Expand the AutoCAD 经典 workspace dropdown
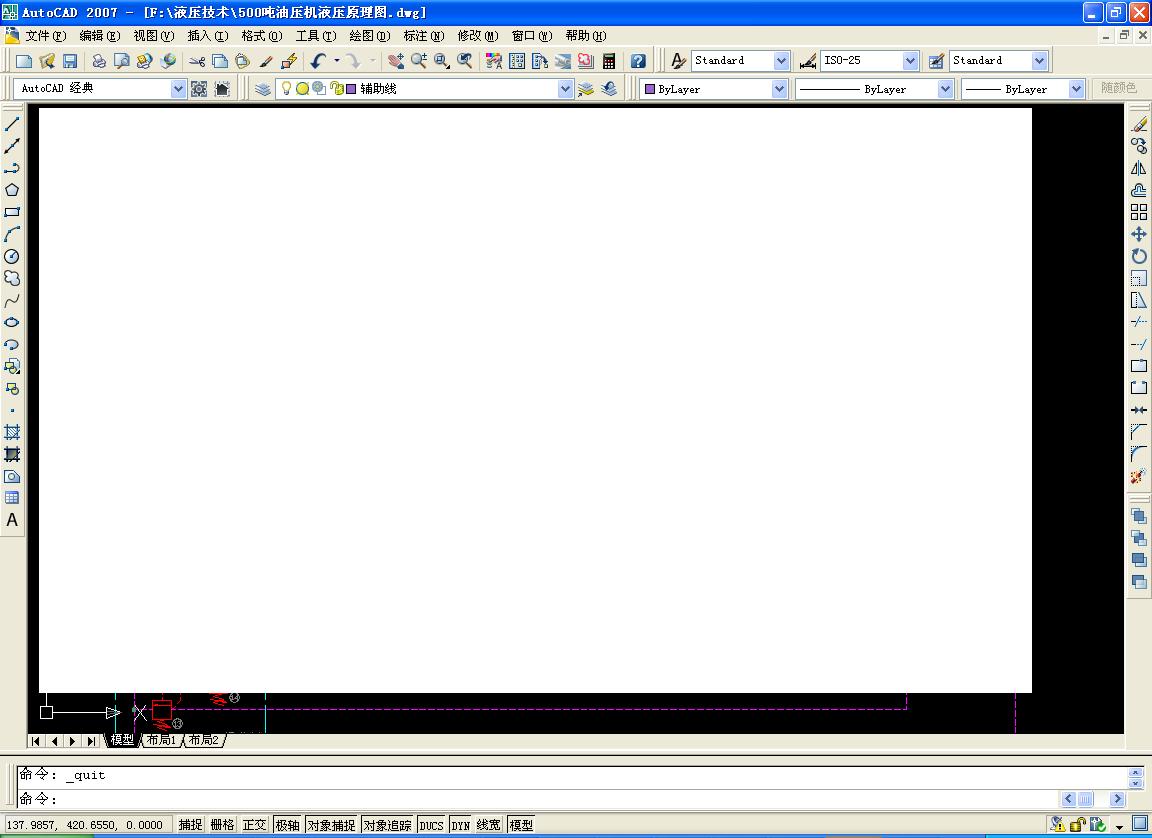Image resolution: width=1152 pixels, height=838 pixels. coord(179,89)
